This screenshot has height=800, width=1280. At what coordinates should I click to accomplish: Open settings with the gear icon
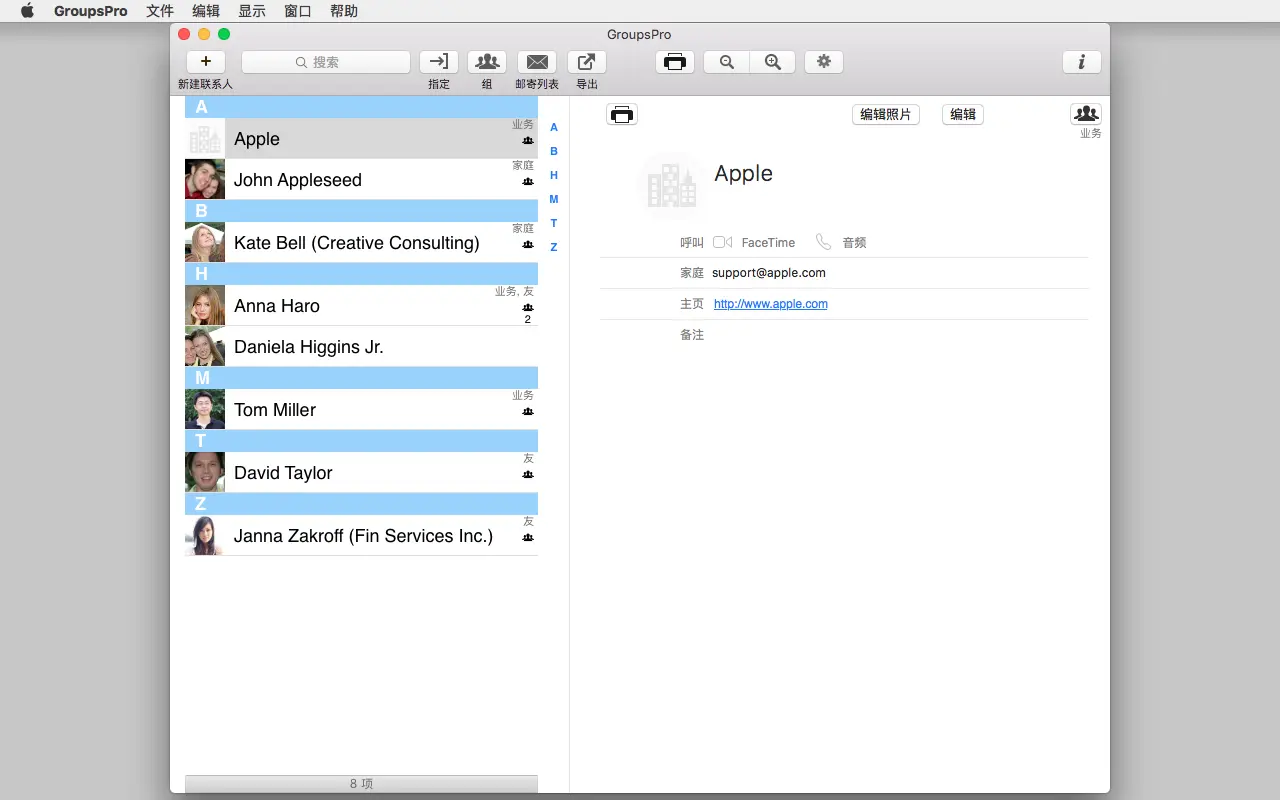coord(823,61)
